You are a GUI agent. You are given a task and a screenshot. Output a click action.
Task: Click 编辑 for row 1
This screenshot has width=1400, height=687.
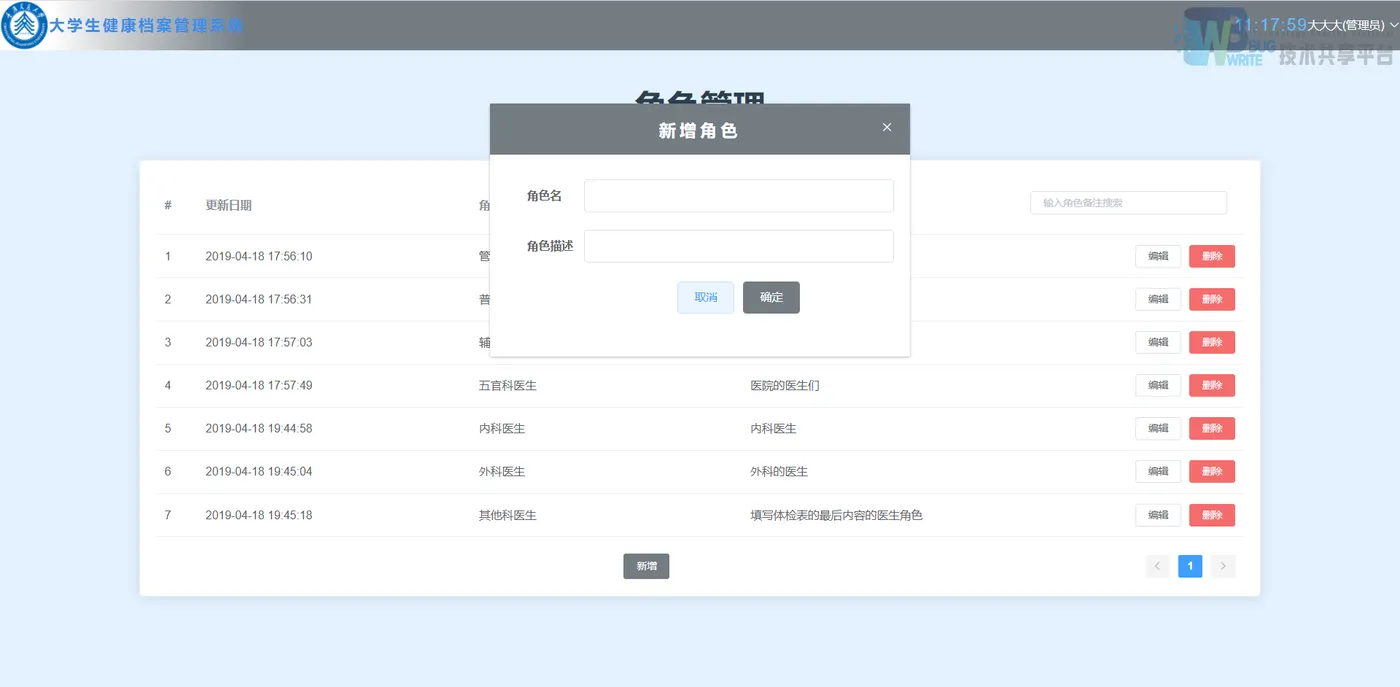pos(1158,257)
